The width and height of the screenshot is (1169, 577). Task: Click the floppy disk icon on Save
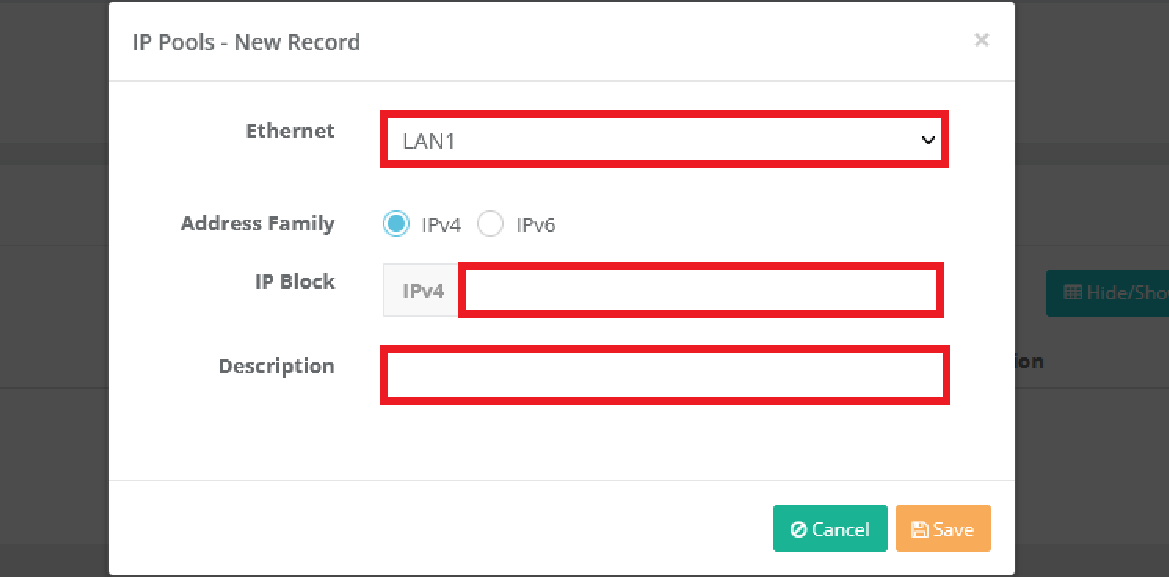(x=920, y=530)
